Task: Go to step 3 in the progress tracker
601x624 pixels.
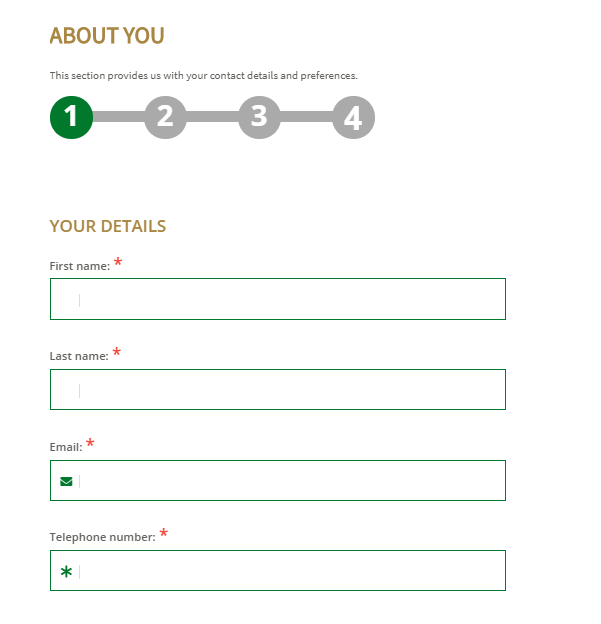Action: [x=259, y=117]
